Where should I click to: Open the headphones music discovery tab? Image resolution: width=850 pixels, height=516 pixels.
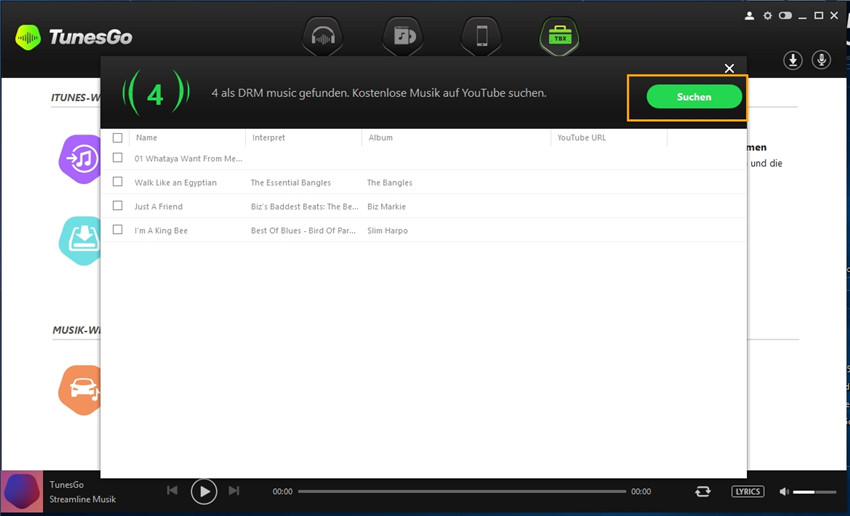point(323,37)
